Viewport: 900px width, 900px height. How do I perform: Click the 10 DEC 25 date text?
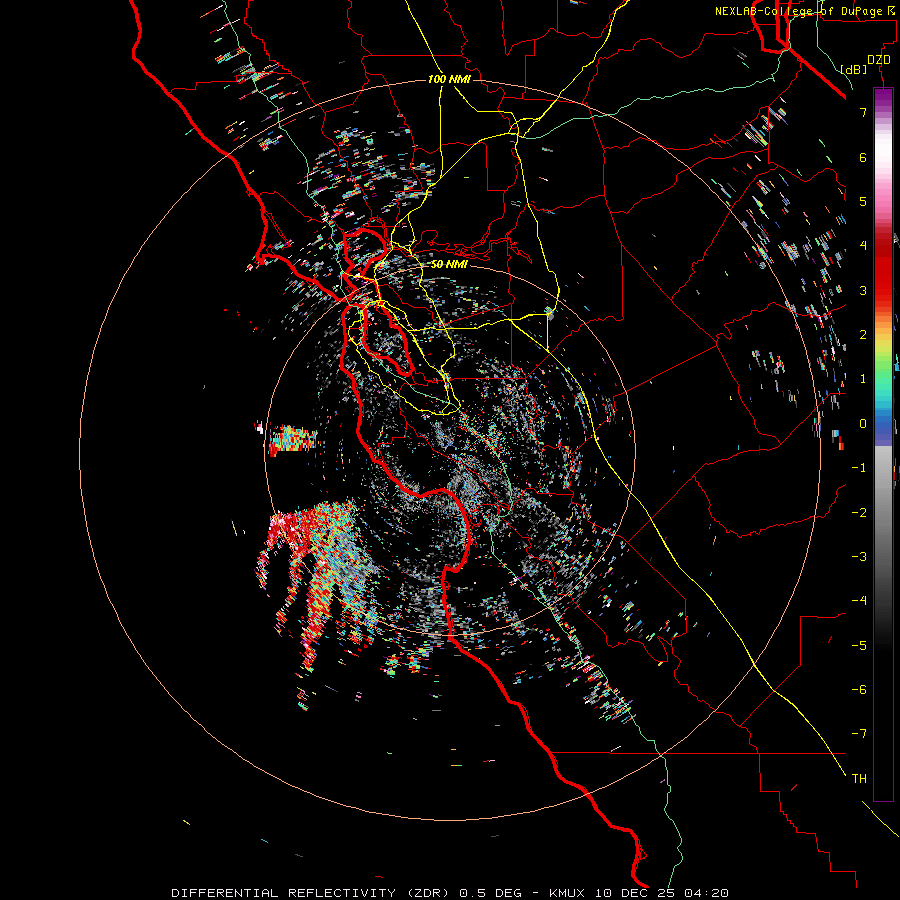pos(635,893)
